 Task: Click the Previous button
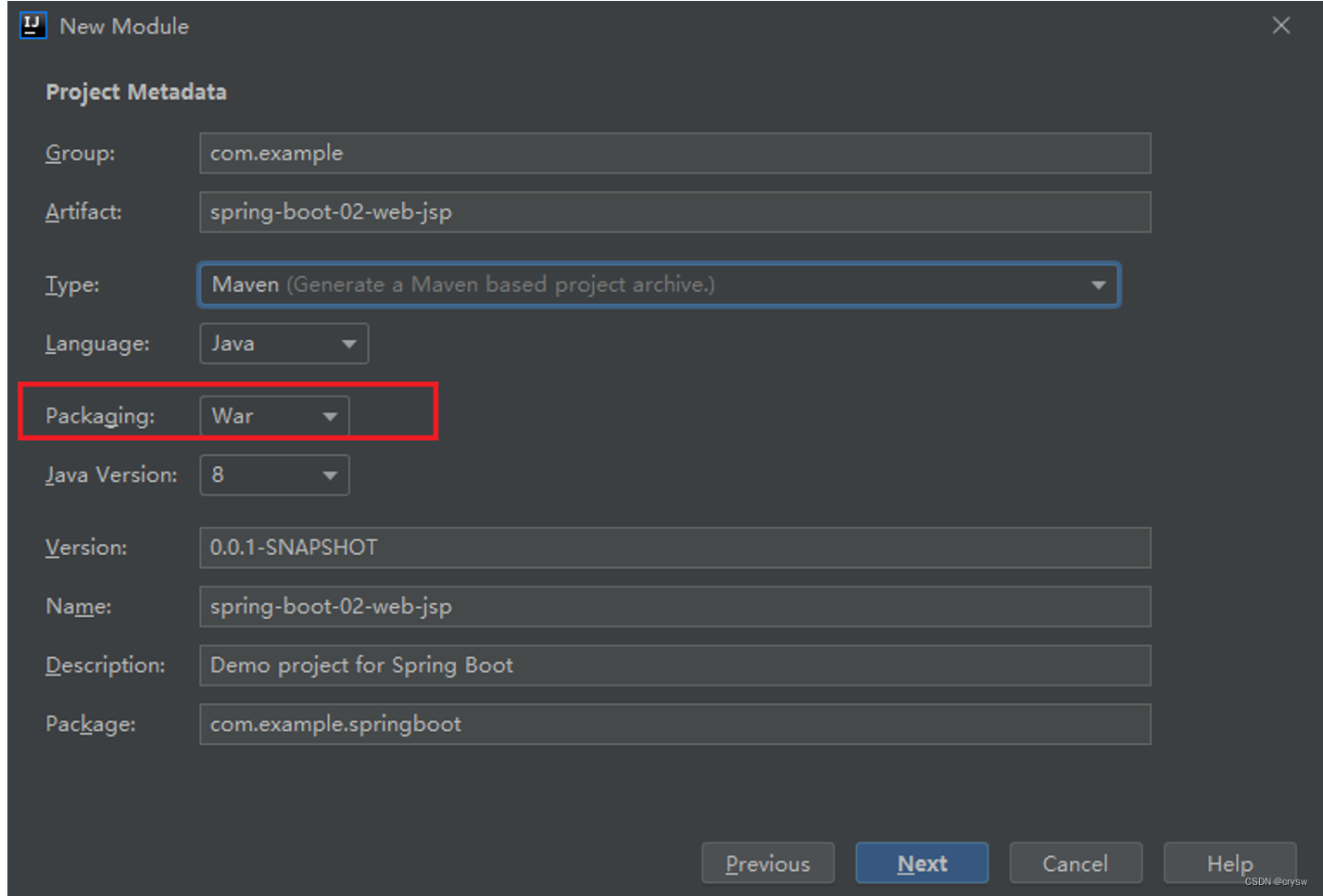[x=768, y=864]
